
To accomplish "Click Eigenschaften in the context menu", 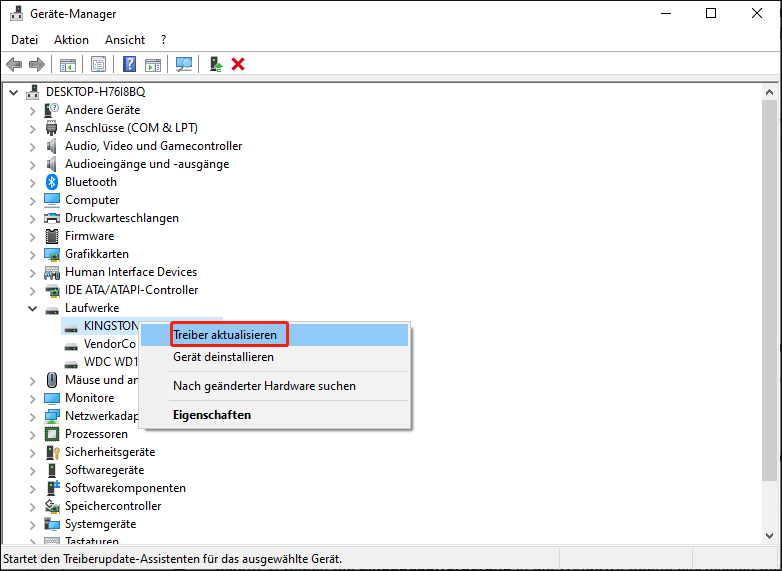I will click(x=212, y=415).
